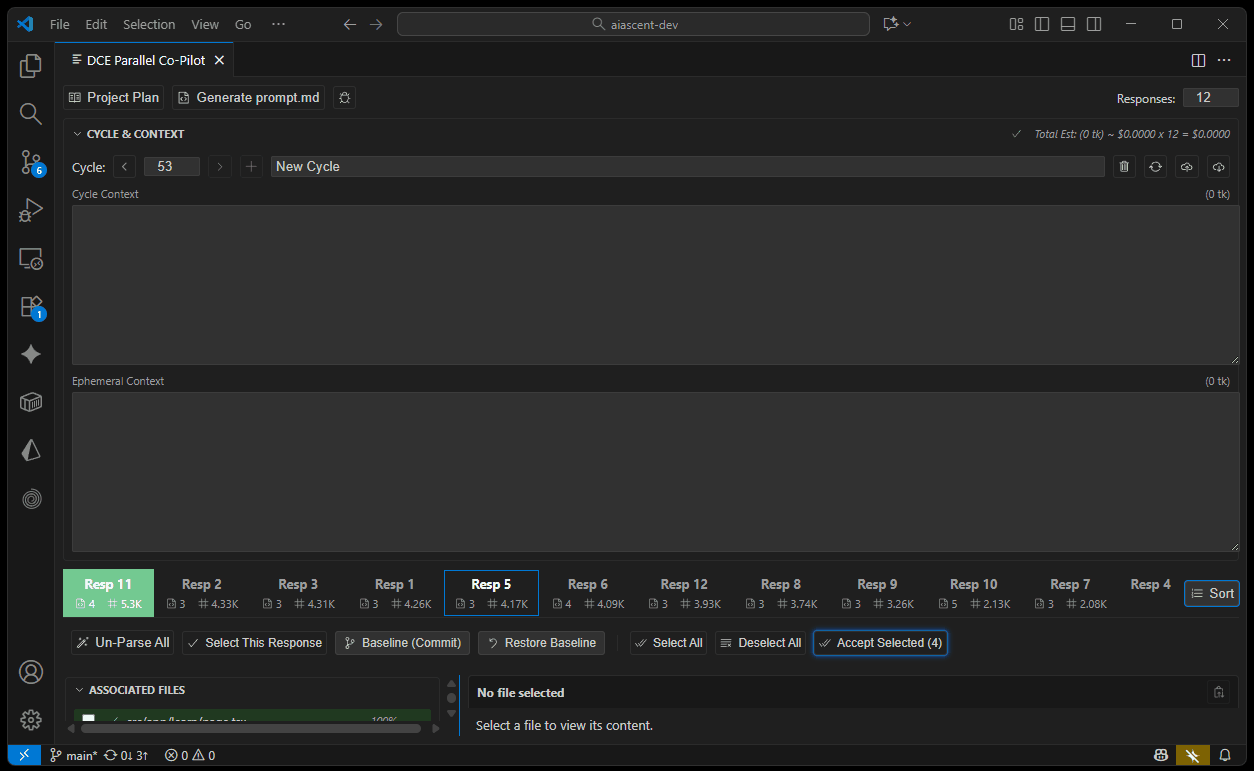Toggle the primary side bar layout button
Screen dimensions: 1254x771
1042,24
